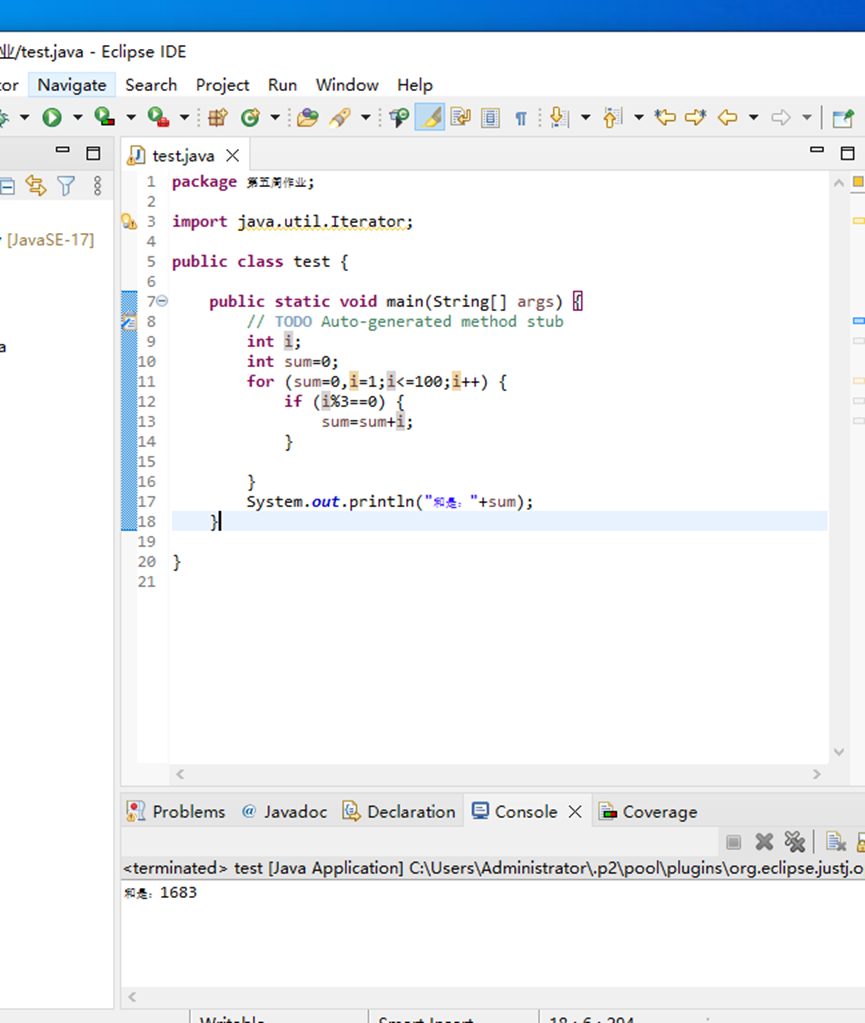Collapse the main method fold marker

162,301
